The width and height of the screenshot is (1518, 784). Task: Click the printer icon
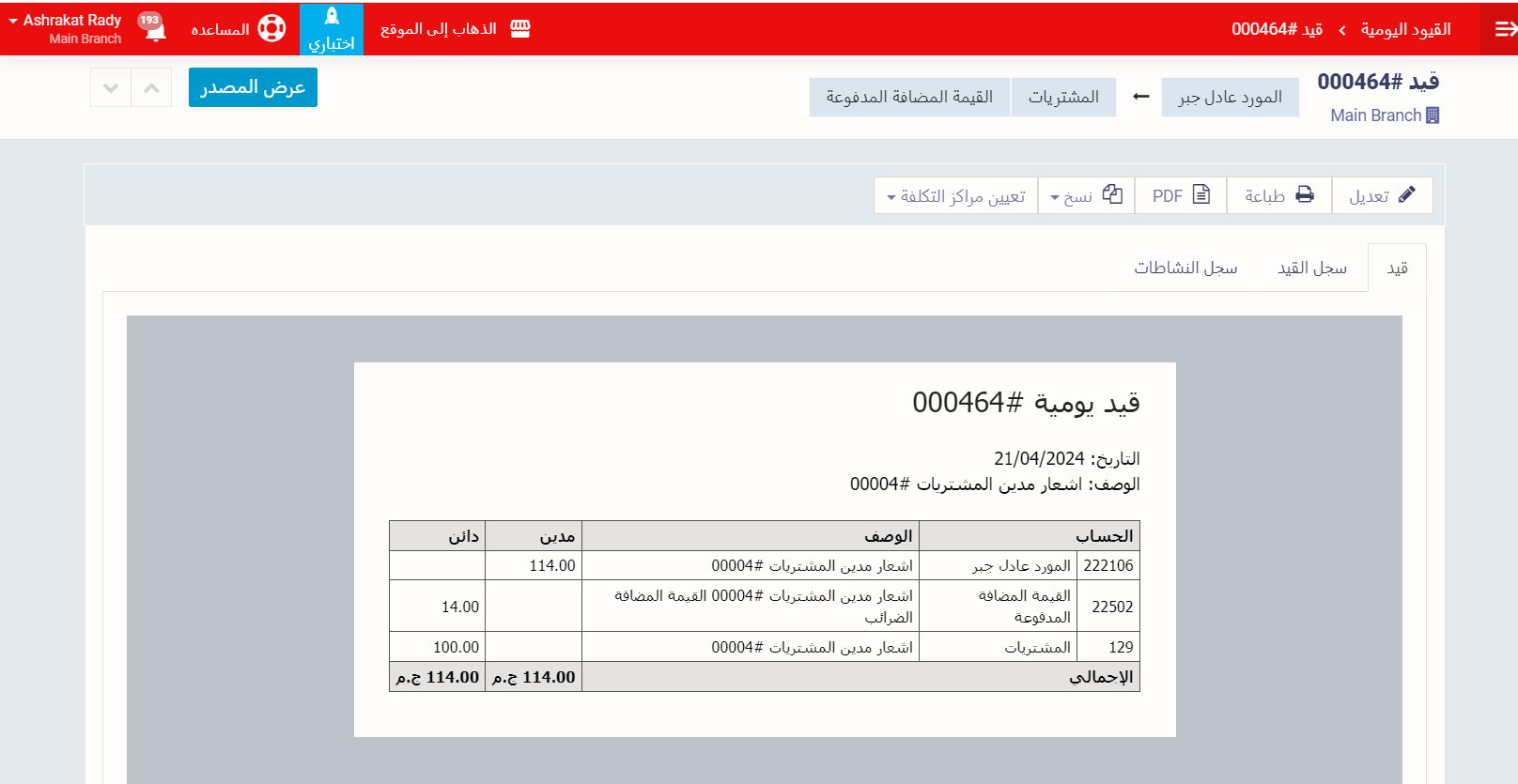[1305, 194]
